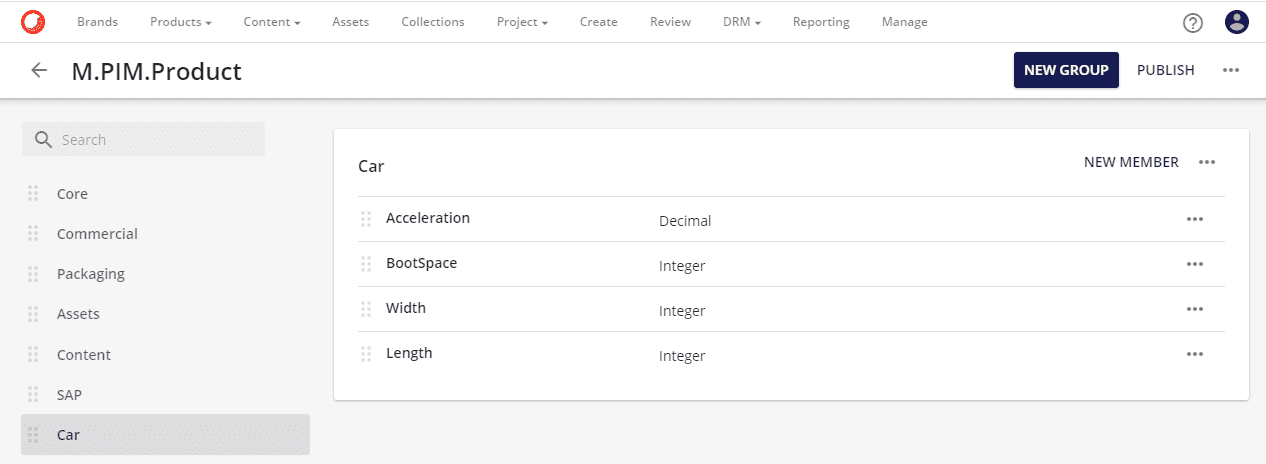Image resolution: width=1266 pixels, height=464 pixels.
Task: Open the user profile avatar icon
Action: click(x=1237, y=22)
